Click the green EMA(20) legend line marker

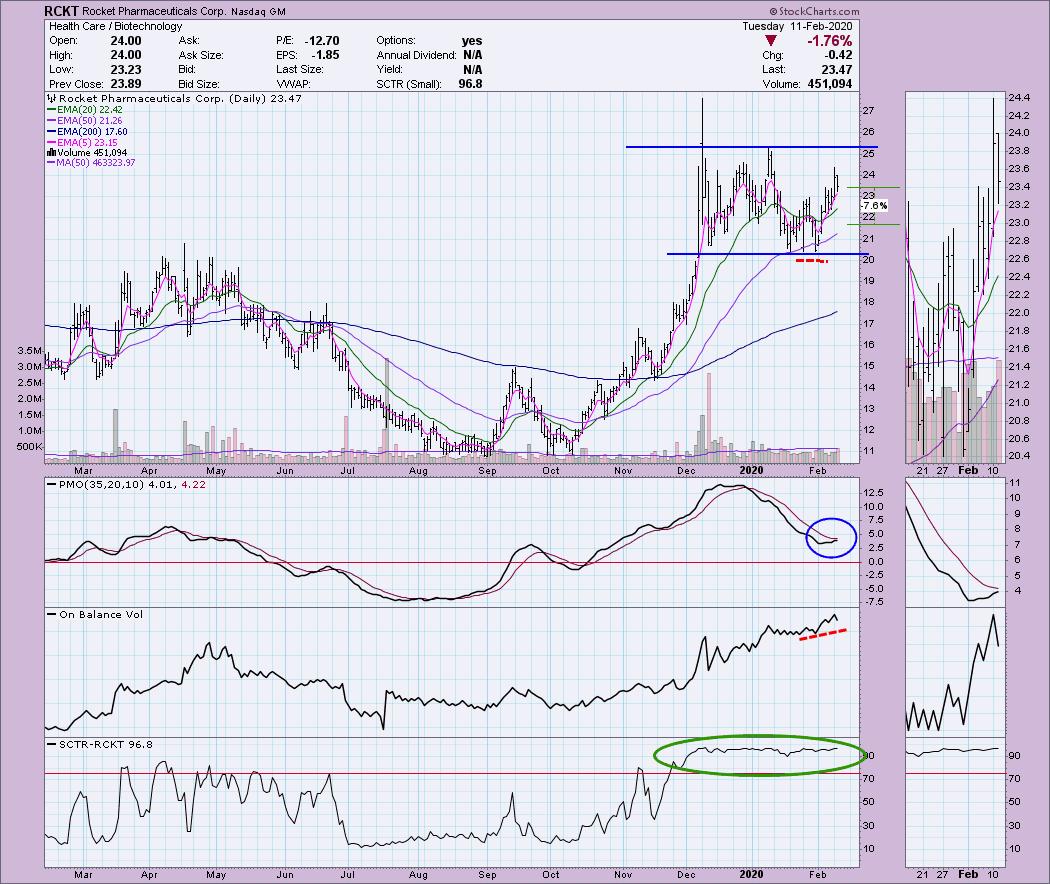click(x=52, y=110)
